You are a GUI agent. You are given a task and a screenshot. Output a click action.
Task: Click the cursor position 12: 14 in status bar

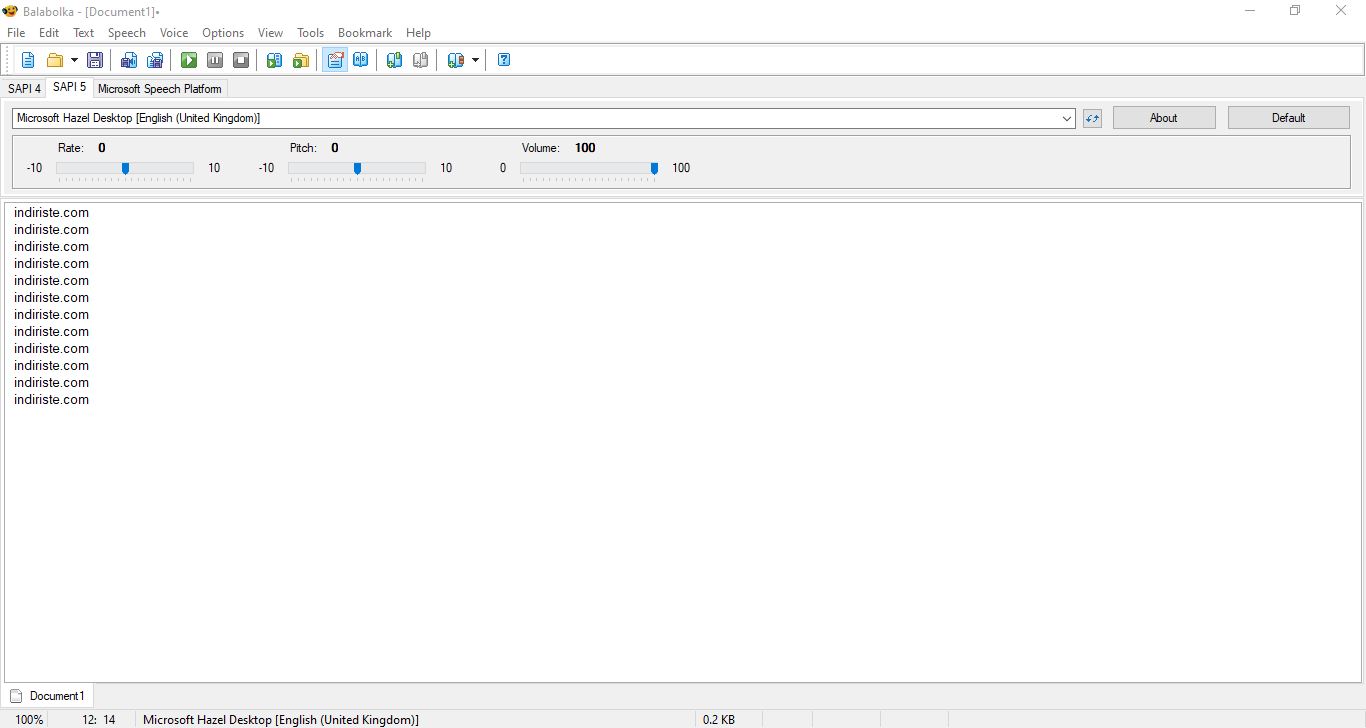(x=98, y=720)
